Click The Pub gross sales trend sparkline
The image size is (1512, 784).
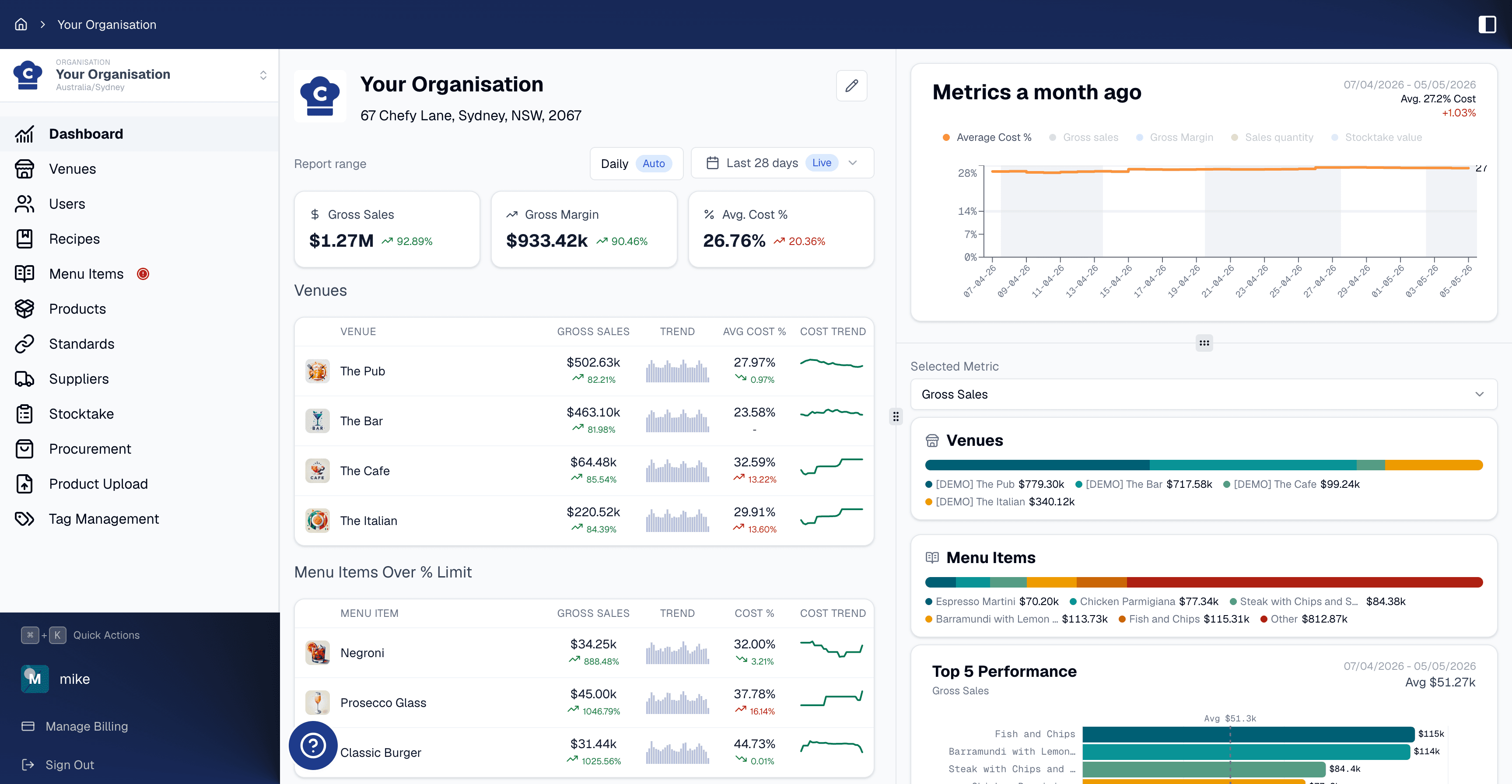(677, 371)
